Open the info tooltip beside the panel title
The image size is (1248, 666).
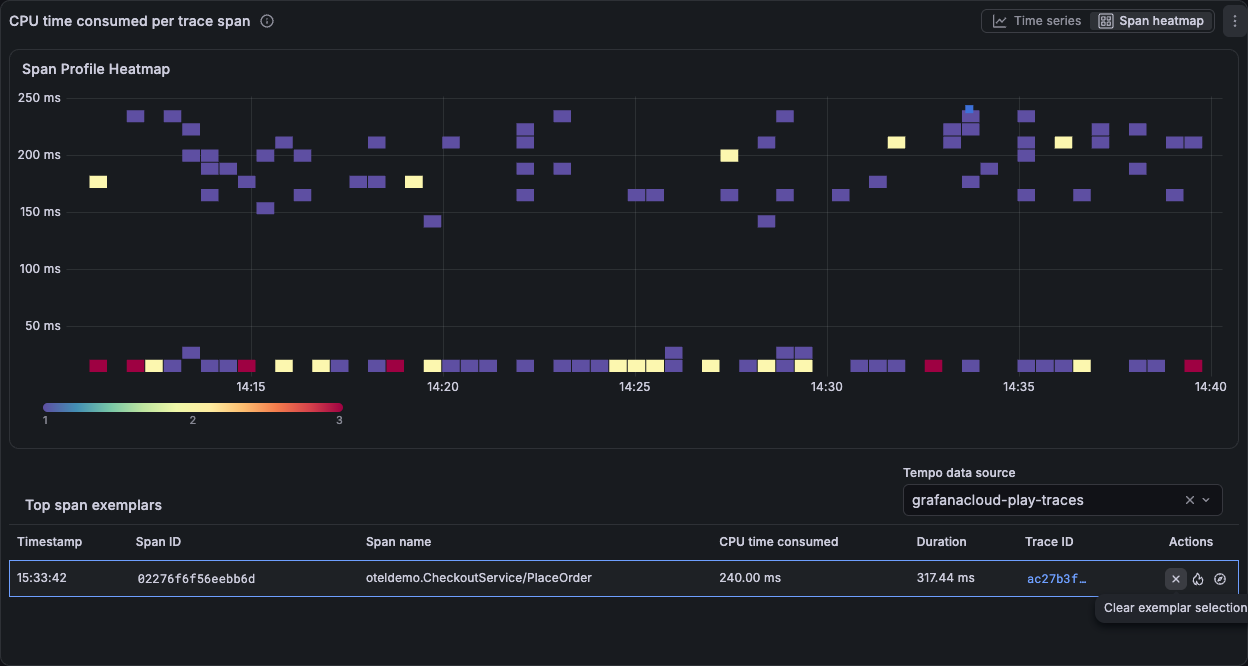click(x=267, y=21)
